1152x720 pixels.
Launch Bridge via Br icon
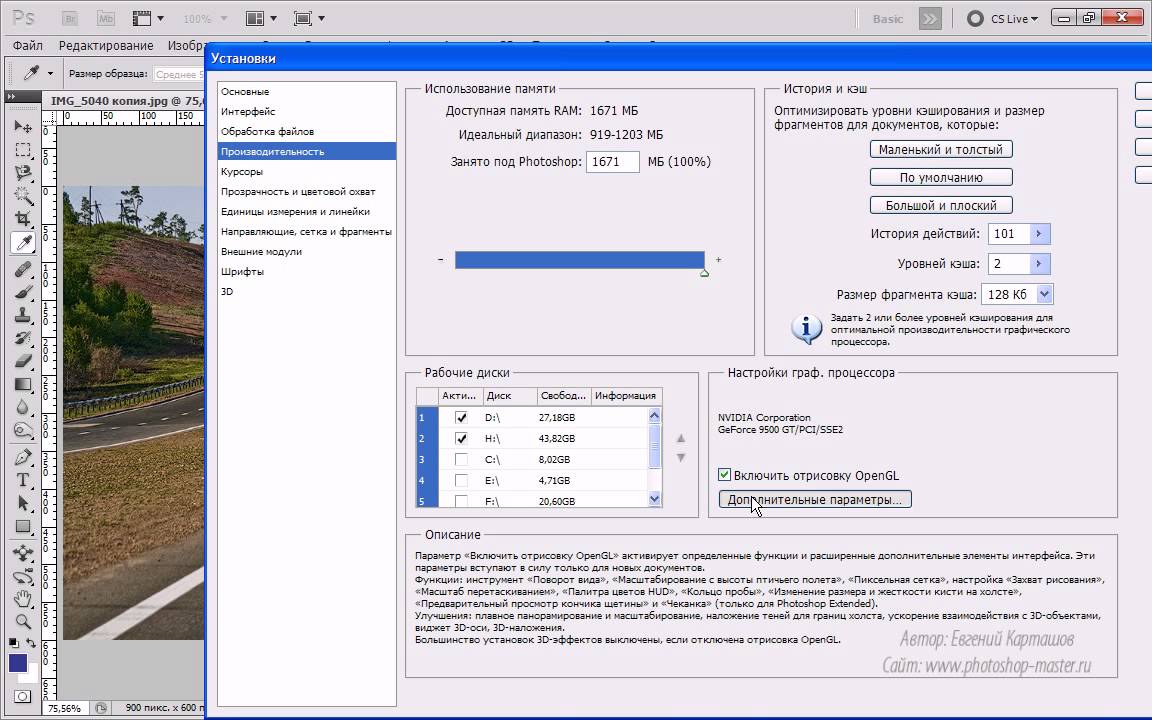[x=71, y=18]
